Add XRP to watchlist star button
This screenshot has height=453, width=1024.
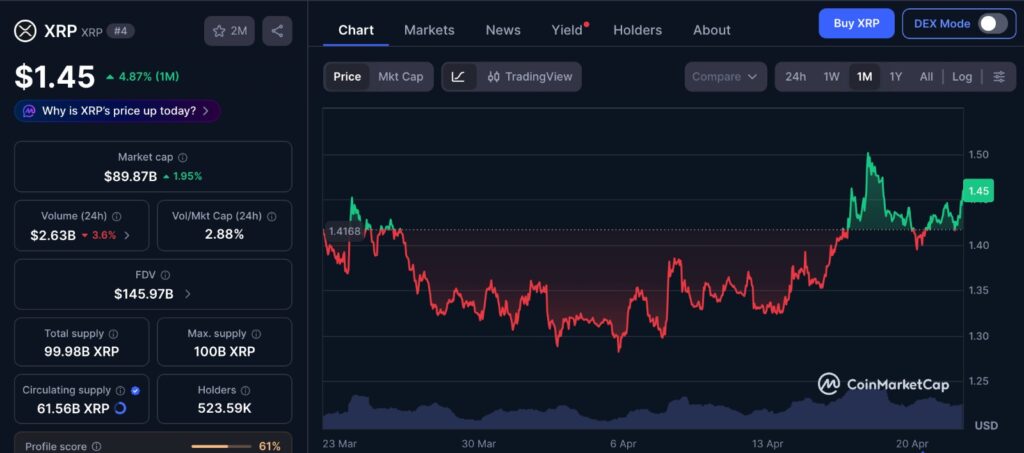pos(229,31)
